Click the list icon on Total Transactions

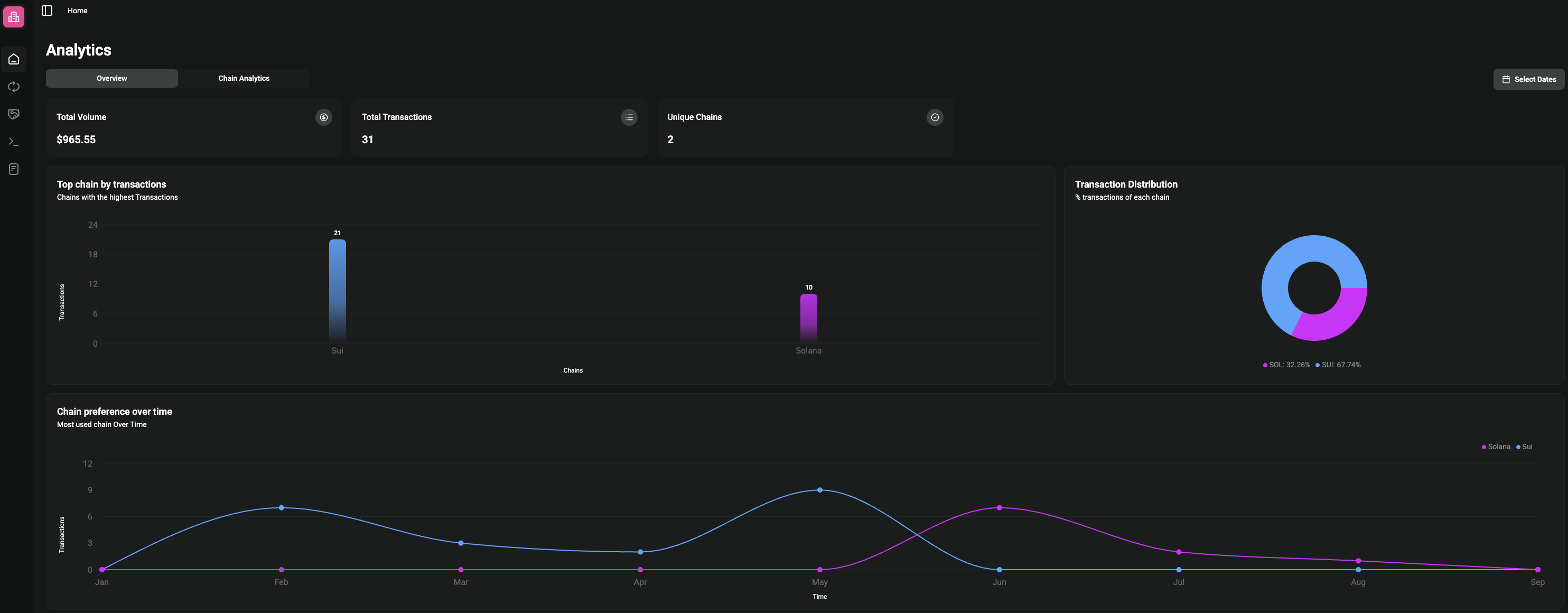pos(629,117)
